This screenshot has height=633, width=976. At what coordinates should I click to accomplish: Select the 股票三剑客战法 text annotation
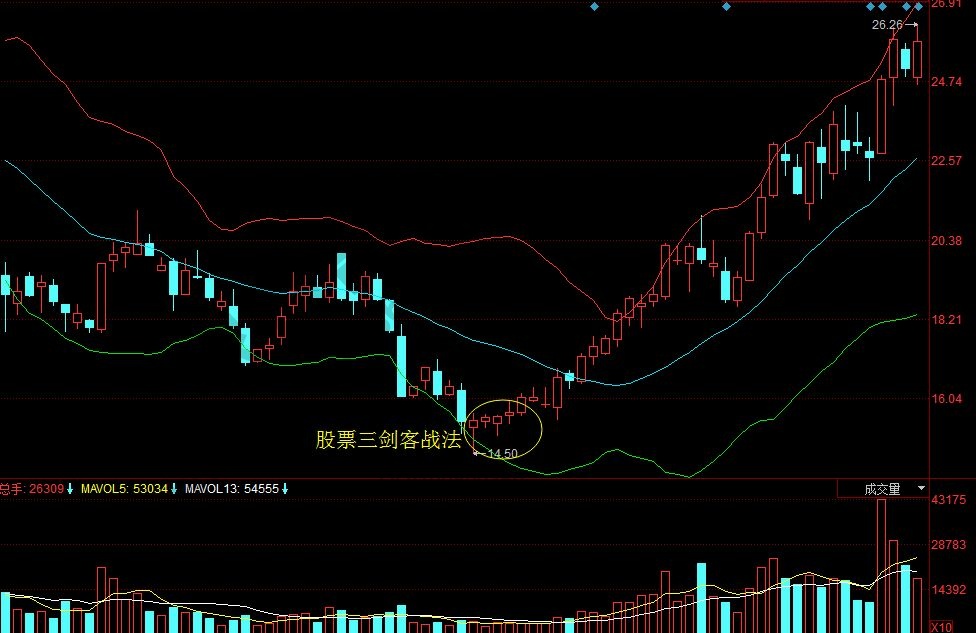pos(388,439)
